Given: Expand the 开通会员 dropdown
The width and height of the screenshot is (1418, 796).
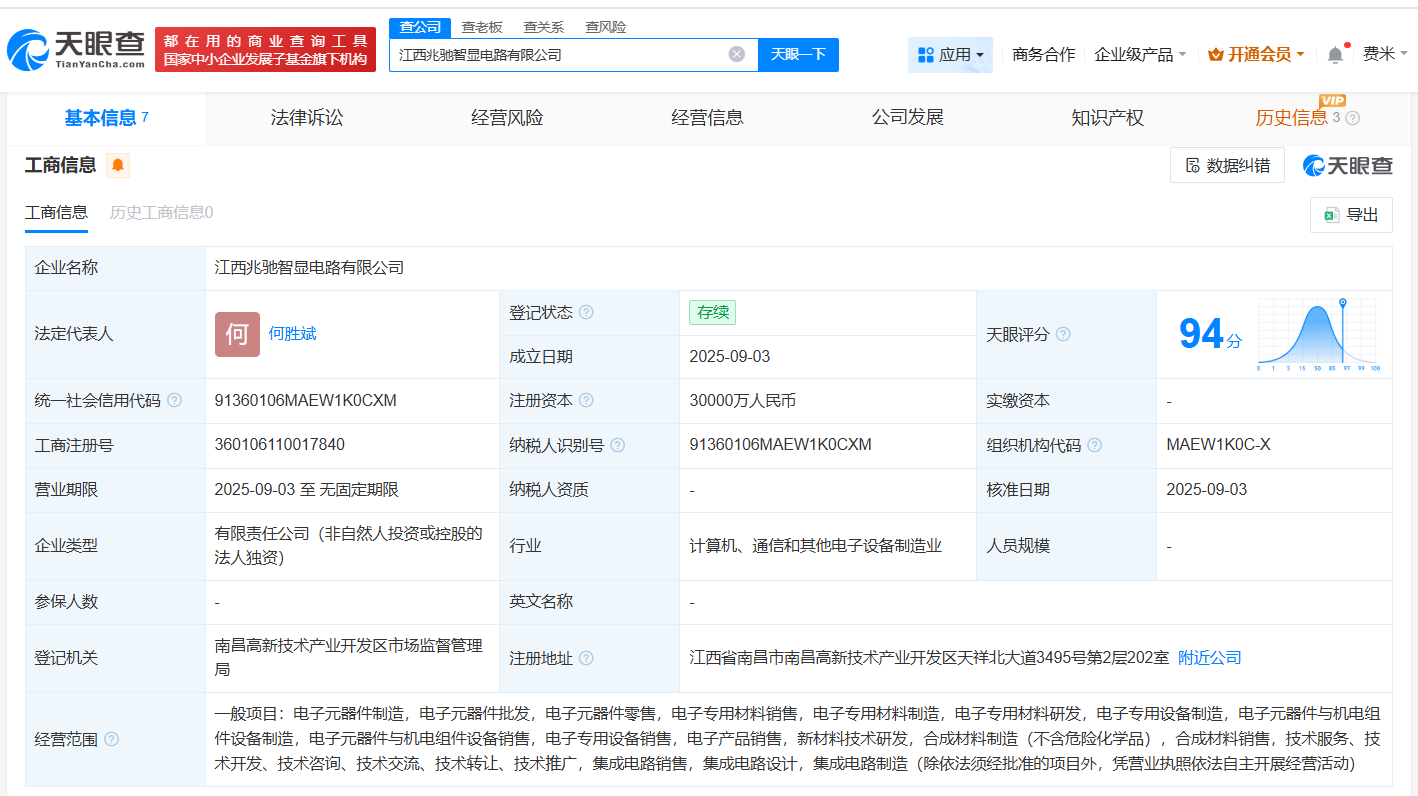Looking at the screenshot, I should (1256, 55).
